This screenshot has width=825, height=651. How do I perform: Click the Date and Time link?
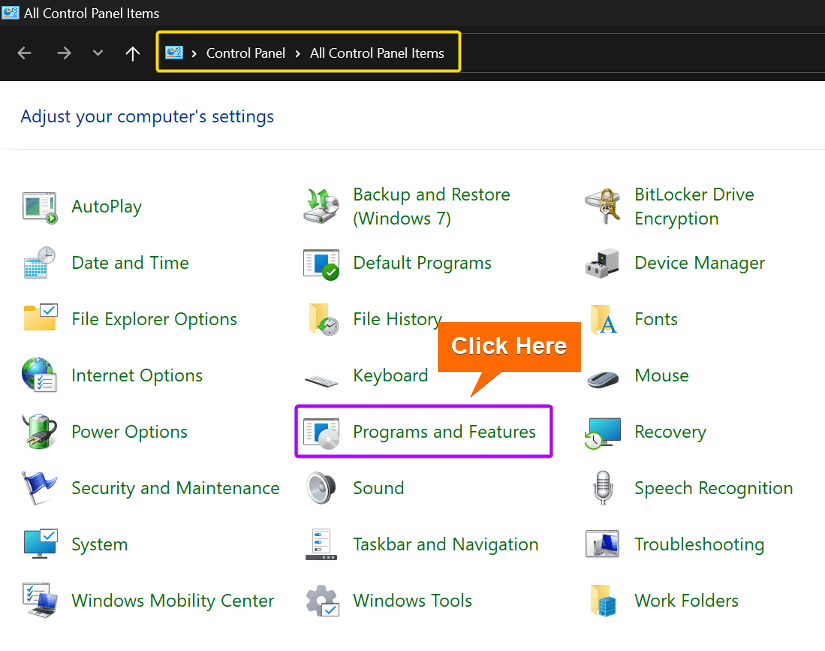pyautogui.click(x=130, y=263)
